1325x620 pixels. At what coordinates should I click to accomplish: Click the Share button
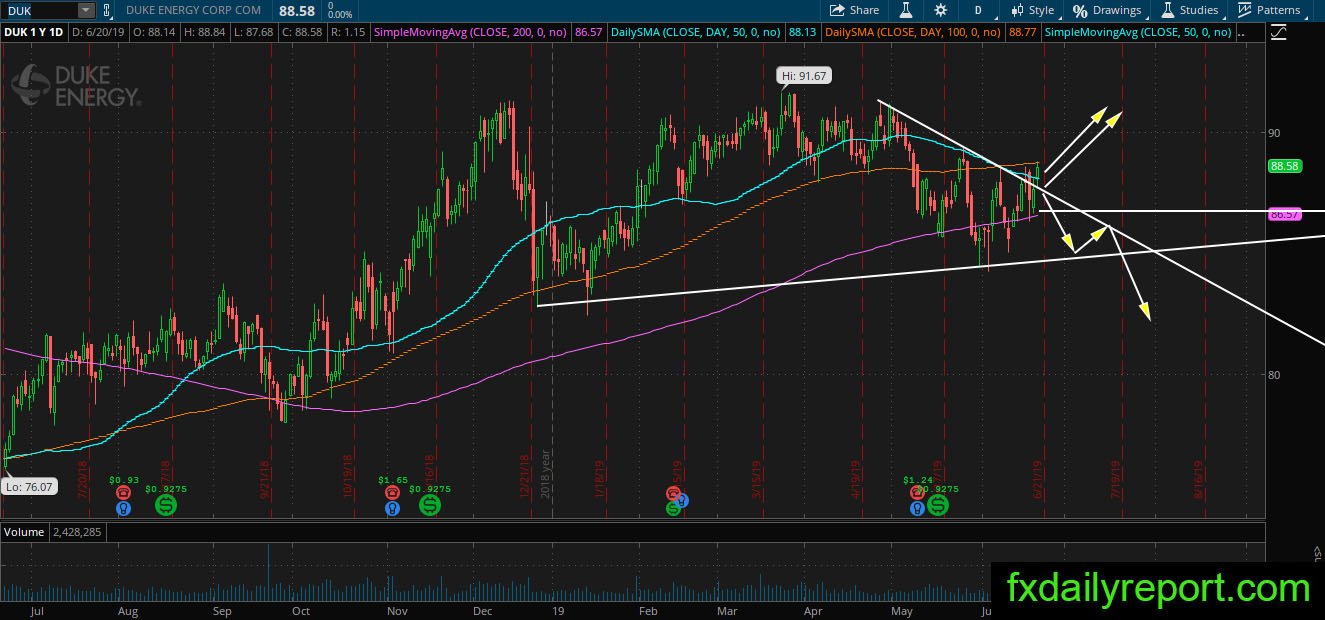855,10
